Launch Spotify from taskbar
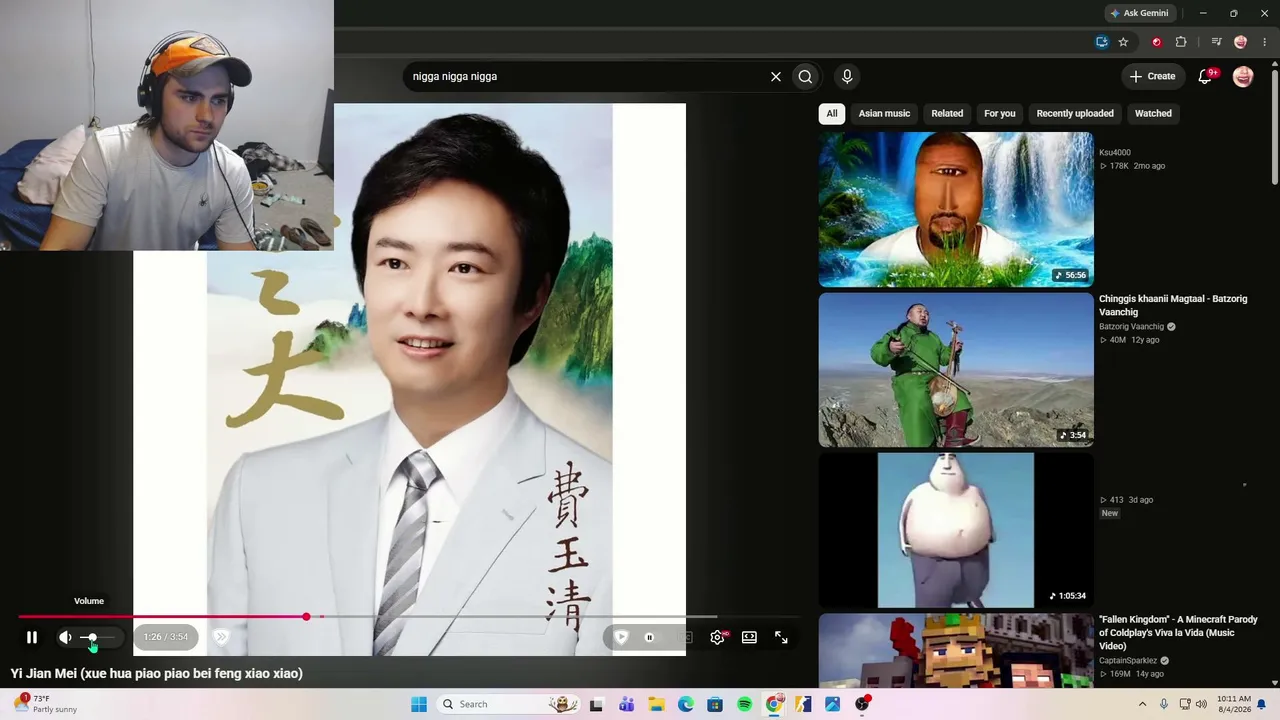This screenshot has height=720, width=1280. 745,704
